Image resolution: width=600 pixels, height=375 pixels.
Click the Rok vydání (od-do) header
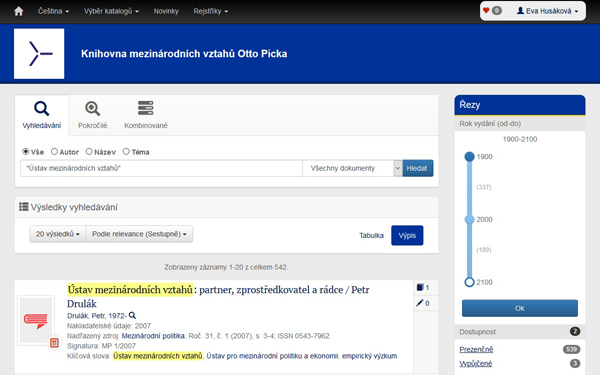(520, 124)
